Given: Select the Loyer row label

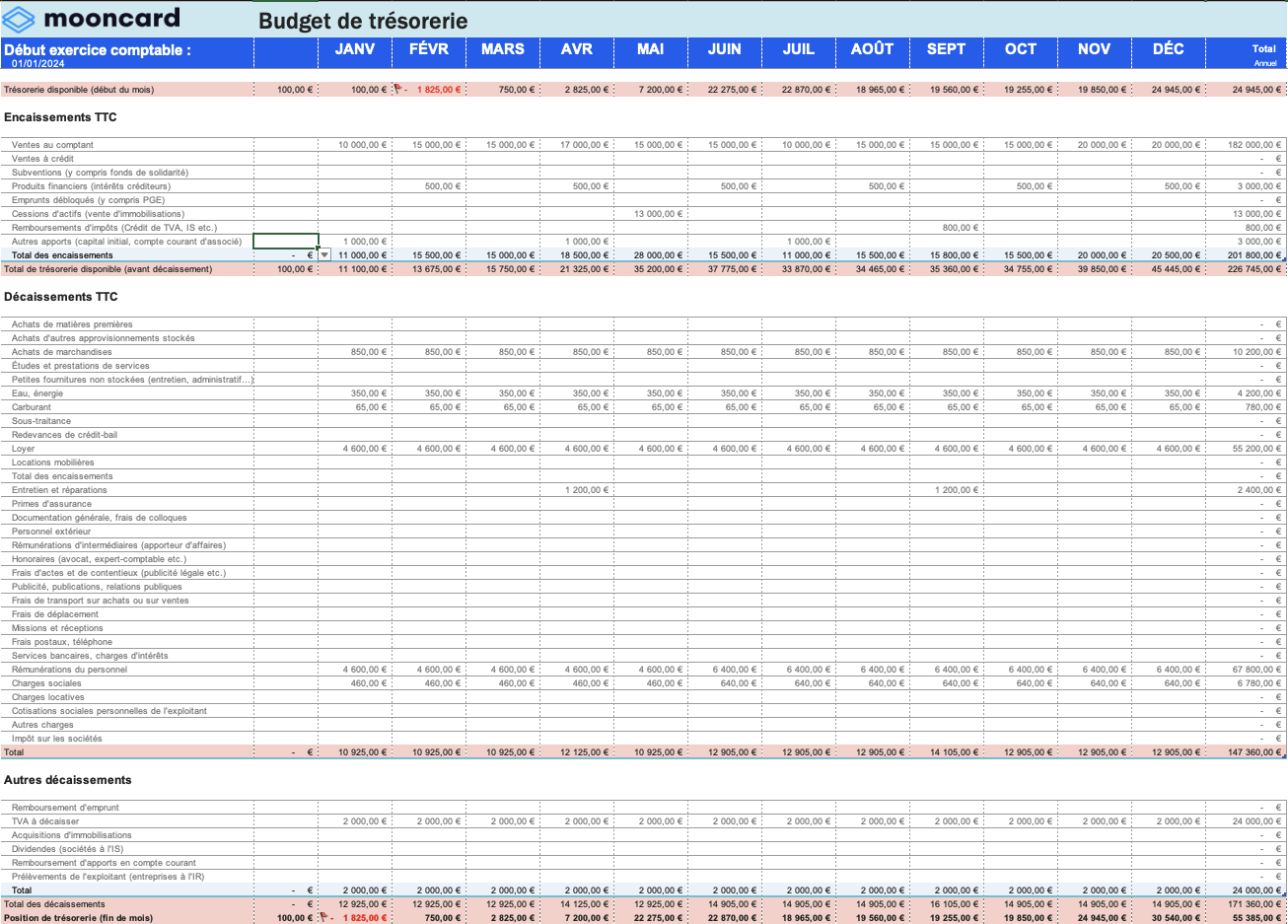Looking at the screenshot, I should (x=23, y=449).
